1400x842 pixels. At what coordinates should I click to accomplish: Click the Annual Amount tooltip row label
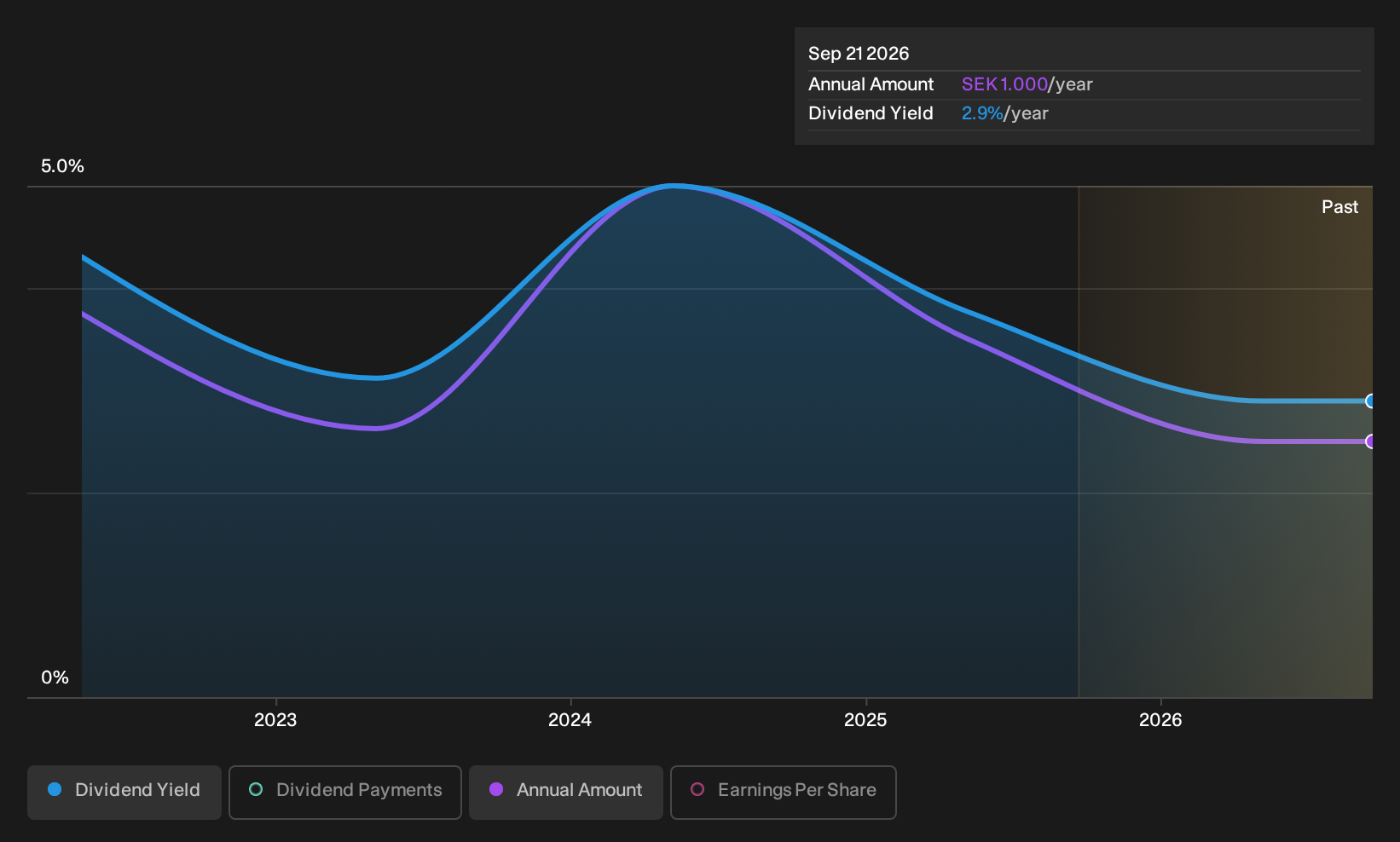tap(871, 84)
